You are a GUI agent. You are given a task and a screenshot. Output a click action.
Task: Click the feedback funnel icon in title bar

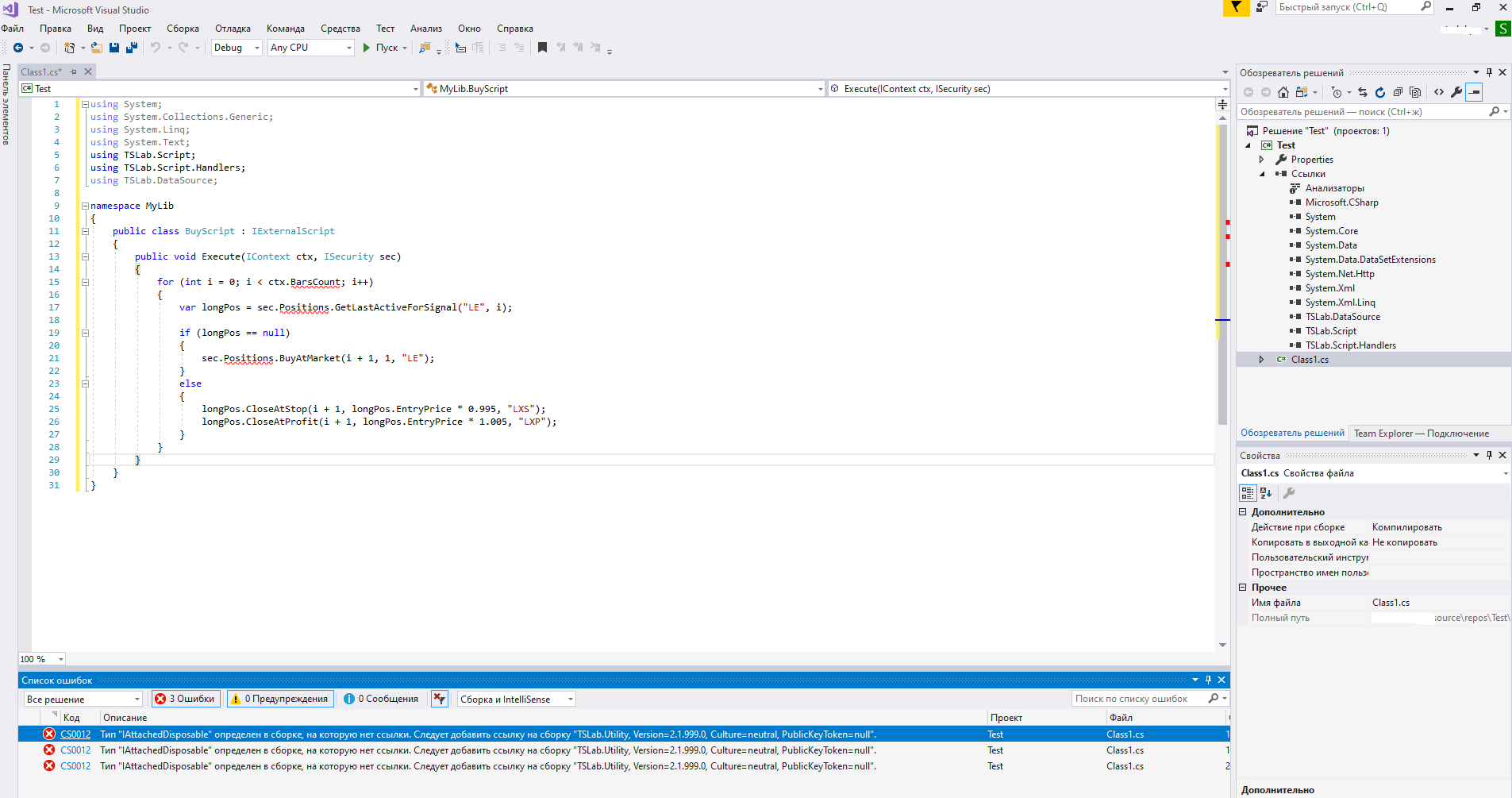pyautogui.click(x=1236, y=8)
